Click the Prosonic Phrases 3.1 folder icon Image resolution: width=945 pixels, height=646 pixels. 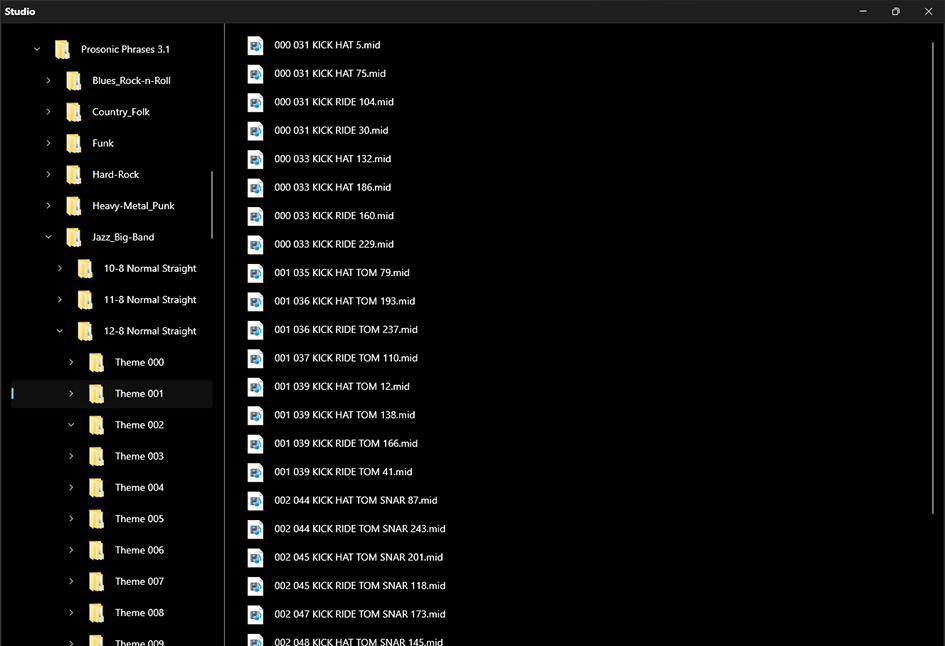63,49
